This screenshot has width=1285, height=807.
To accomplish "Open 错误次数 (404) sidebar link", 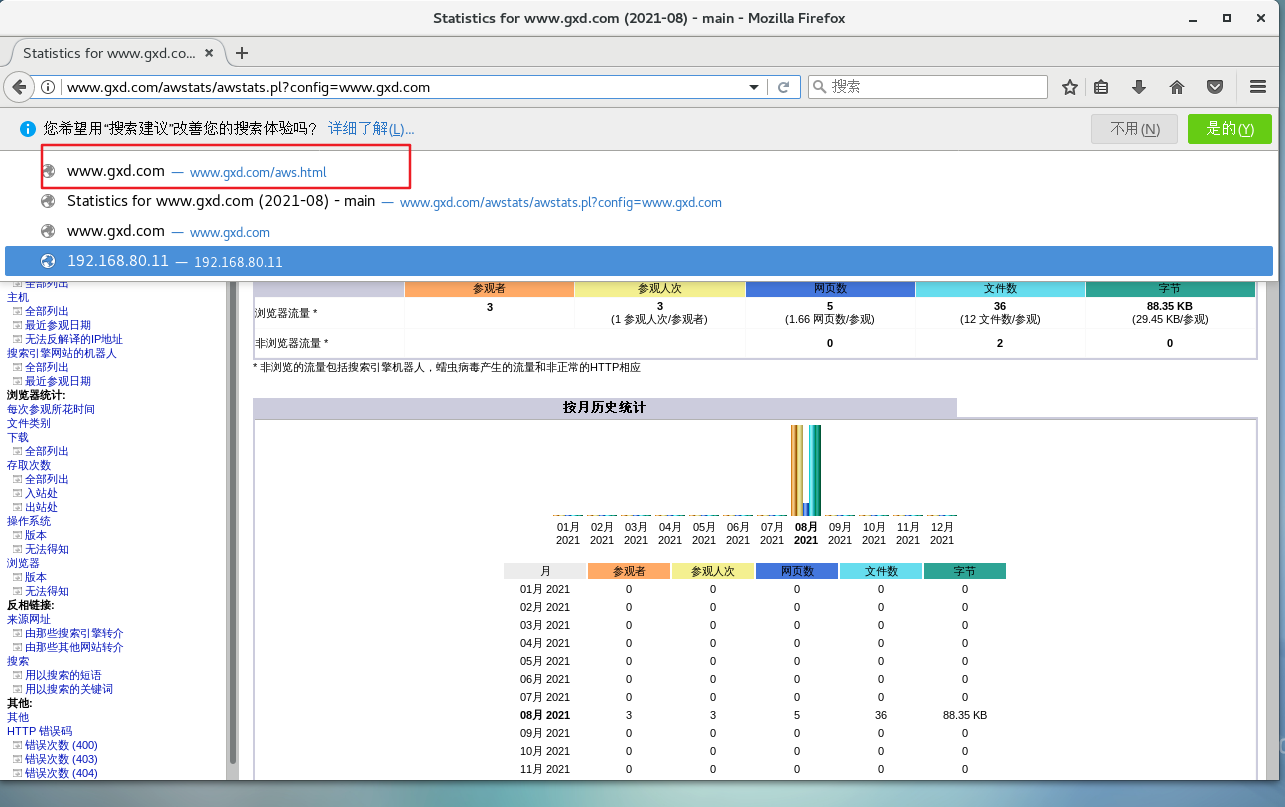I will click(61, 773).
